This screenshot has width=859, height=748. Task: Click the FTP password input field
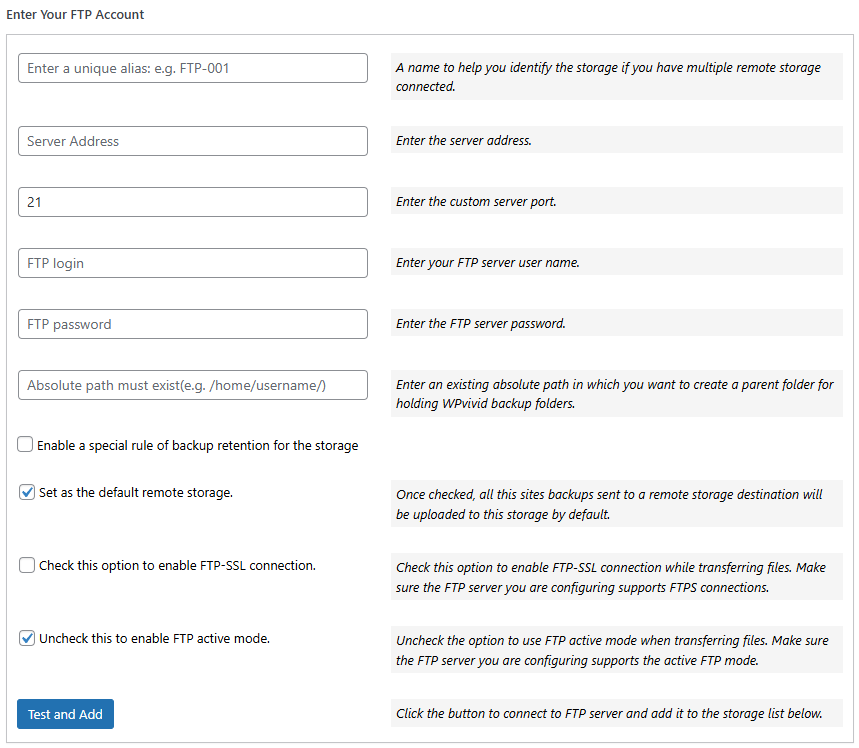[x=192, y=323]
